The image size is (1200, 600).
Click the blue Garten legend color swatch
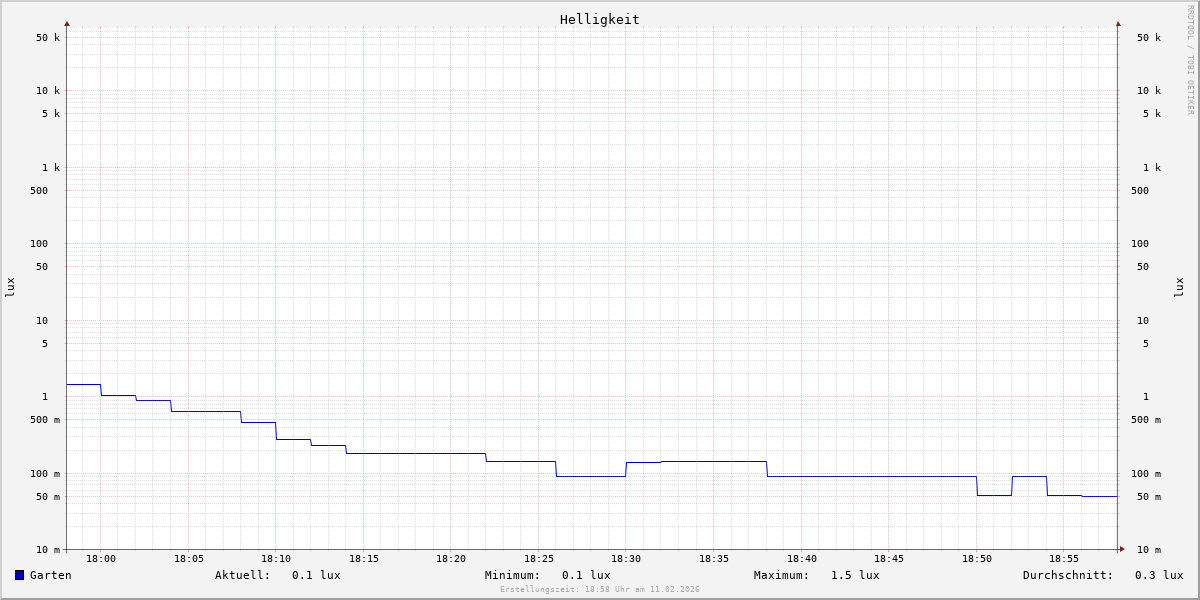(19, 575)
